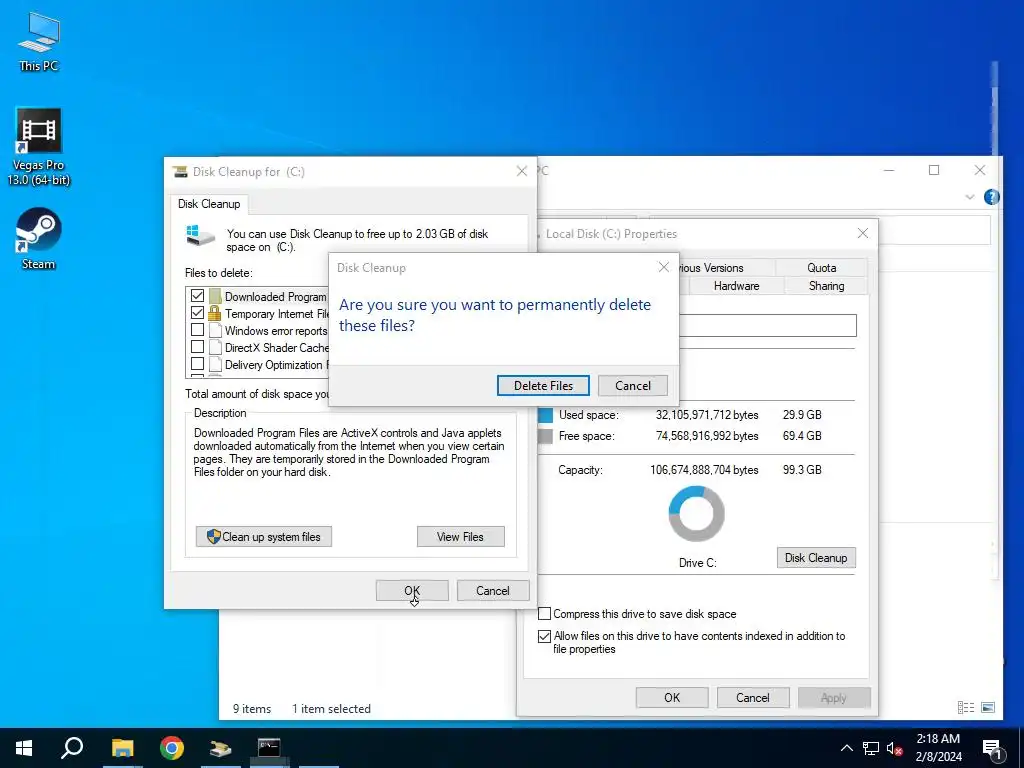Click drive label input field in Properties

(x=767, y=325)
